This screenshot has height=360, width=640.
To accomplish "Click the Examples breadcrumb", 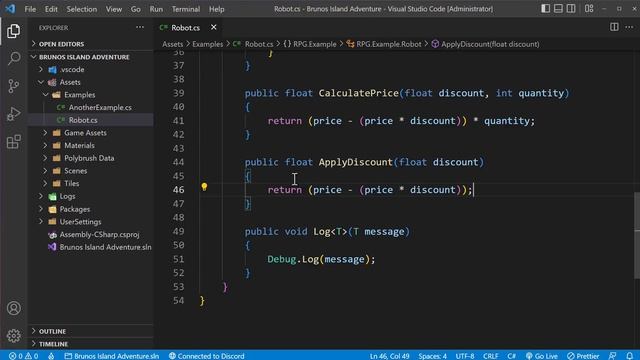I will point(207,44).
